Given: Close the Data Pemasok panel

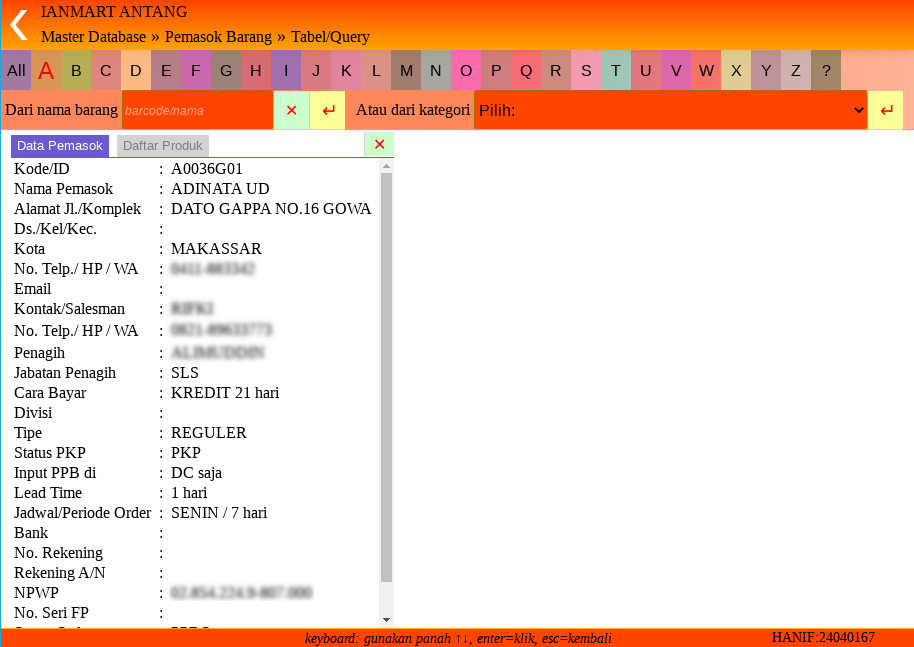Looking at the screenshot, I should [379, 145].
